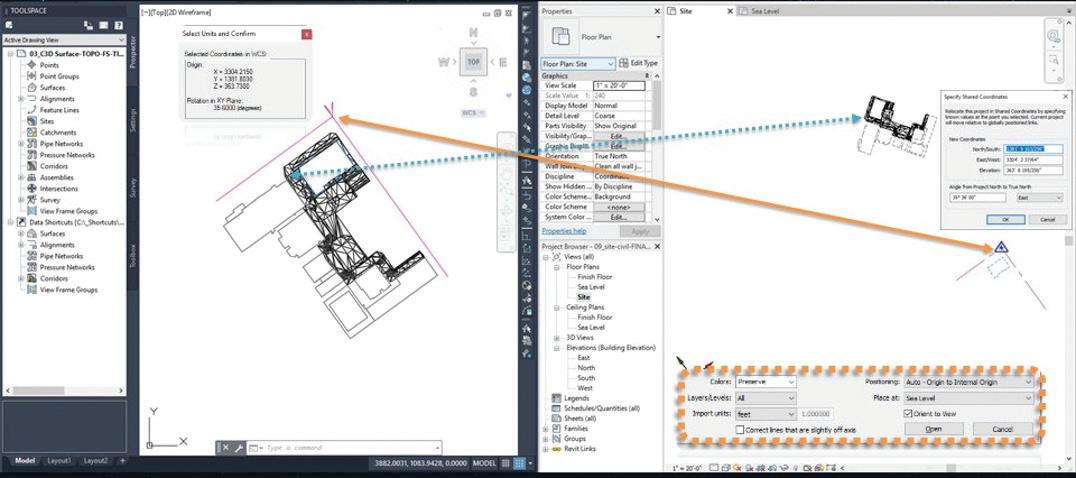Collapse the Floor Plans node in Project Browser
1076x478 pixels.
pyautogui.click(x=557, y=267)
